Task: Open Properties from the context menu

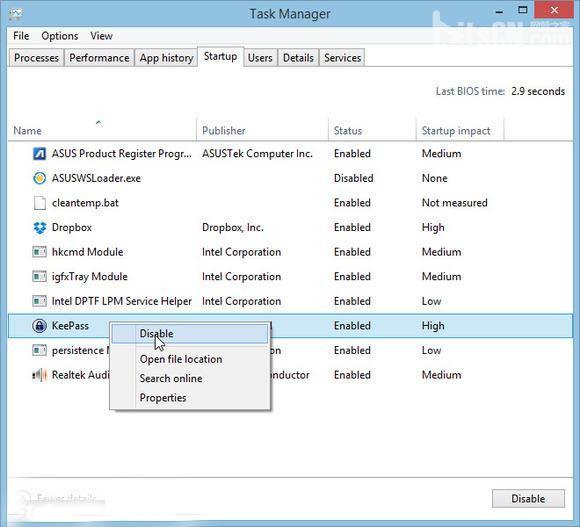Action: [x=163, y=398]
